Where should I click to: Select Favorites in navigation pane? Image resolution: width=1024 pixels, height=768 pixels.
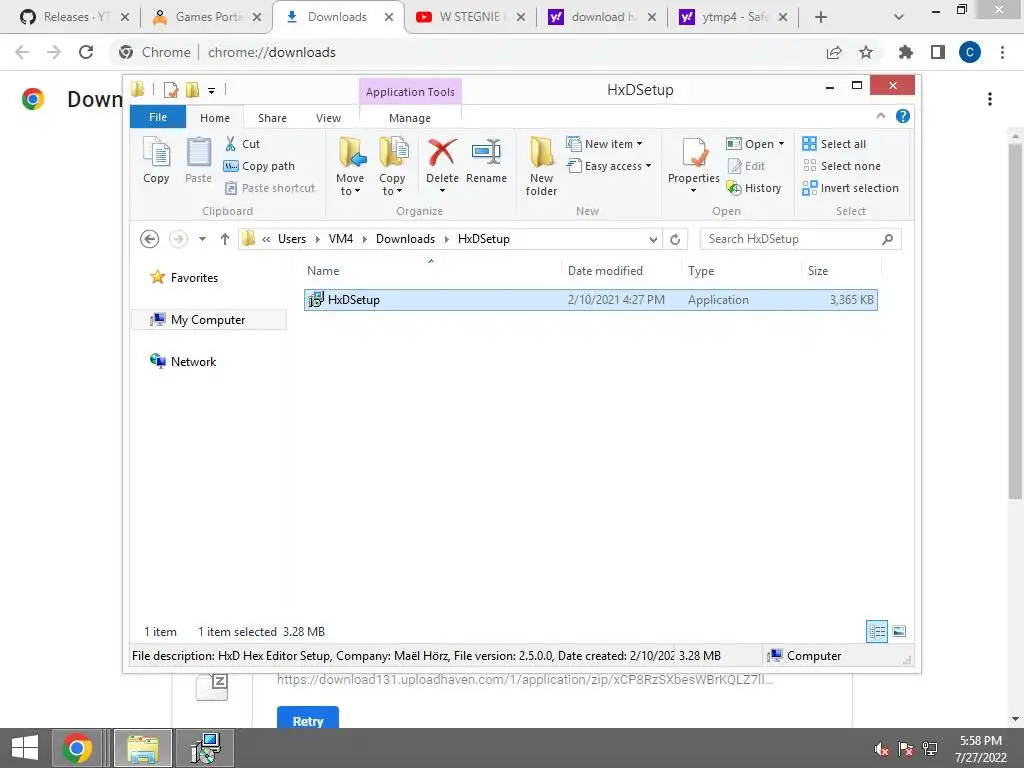(x=185, y=278)
